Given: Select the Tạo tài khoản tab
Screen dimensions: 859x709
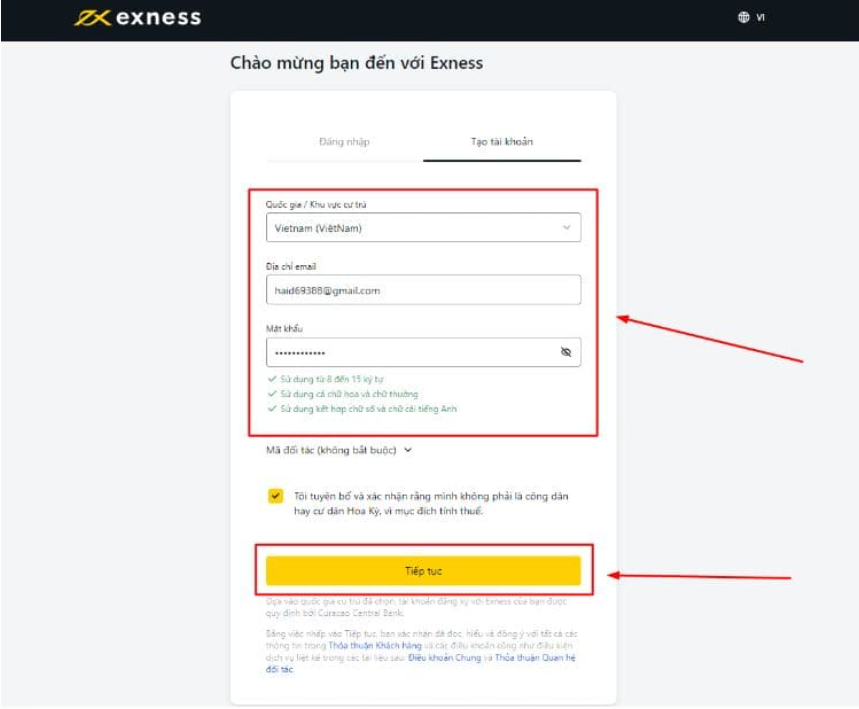Looking at the screenshot, I should point(501,142).
